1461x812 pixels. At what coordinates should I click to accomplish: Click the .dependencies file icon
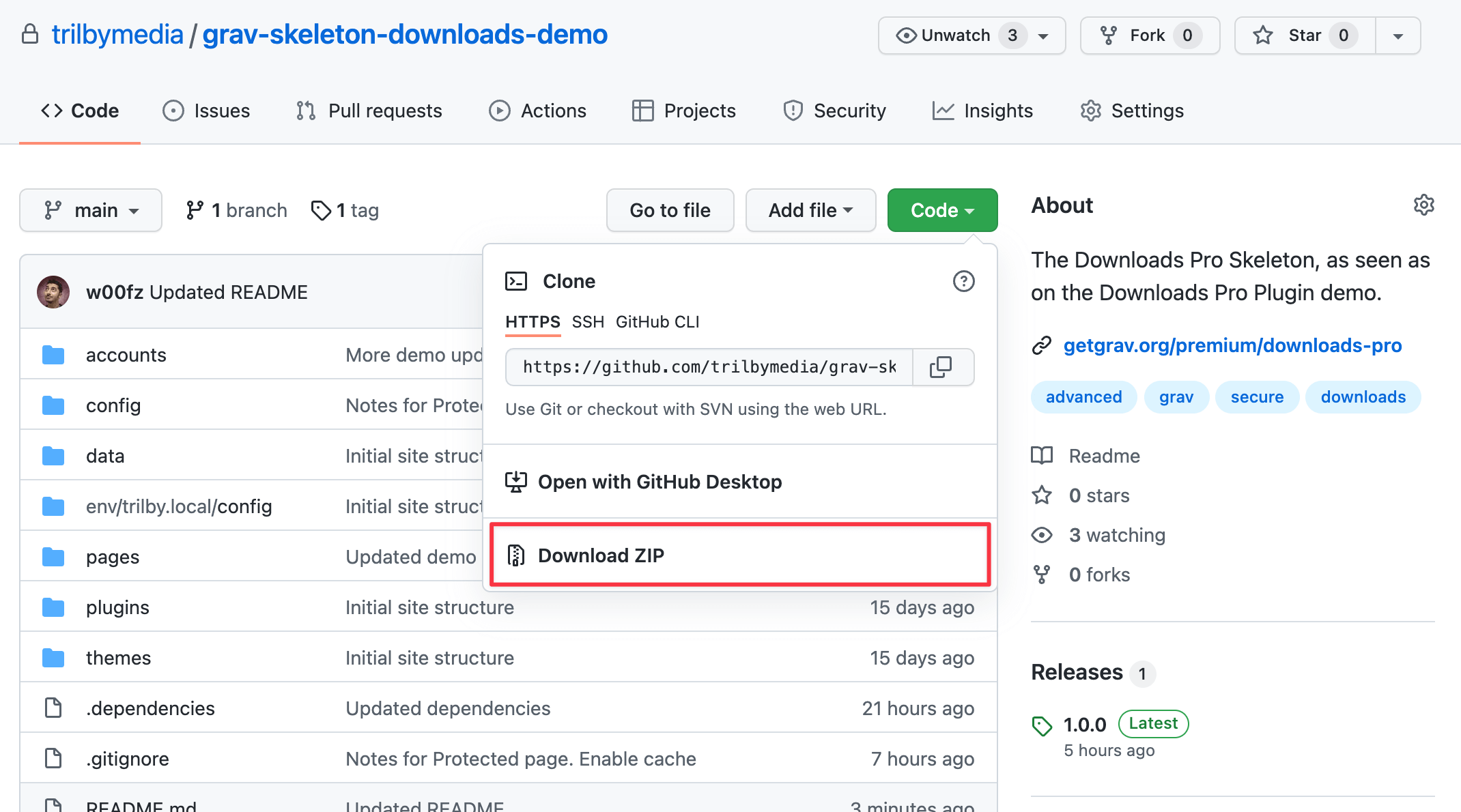click(53, 708)
